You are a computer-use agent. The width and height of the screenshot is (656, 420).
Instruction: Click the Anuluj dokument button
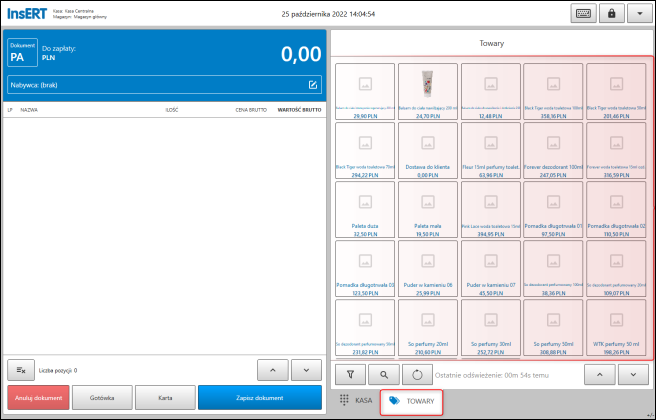[38, 398]
